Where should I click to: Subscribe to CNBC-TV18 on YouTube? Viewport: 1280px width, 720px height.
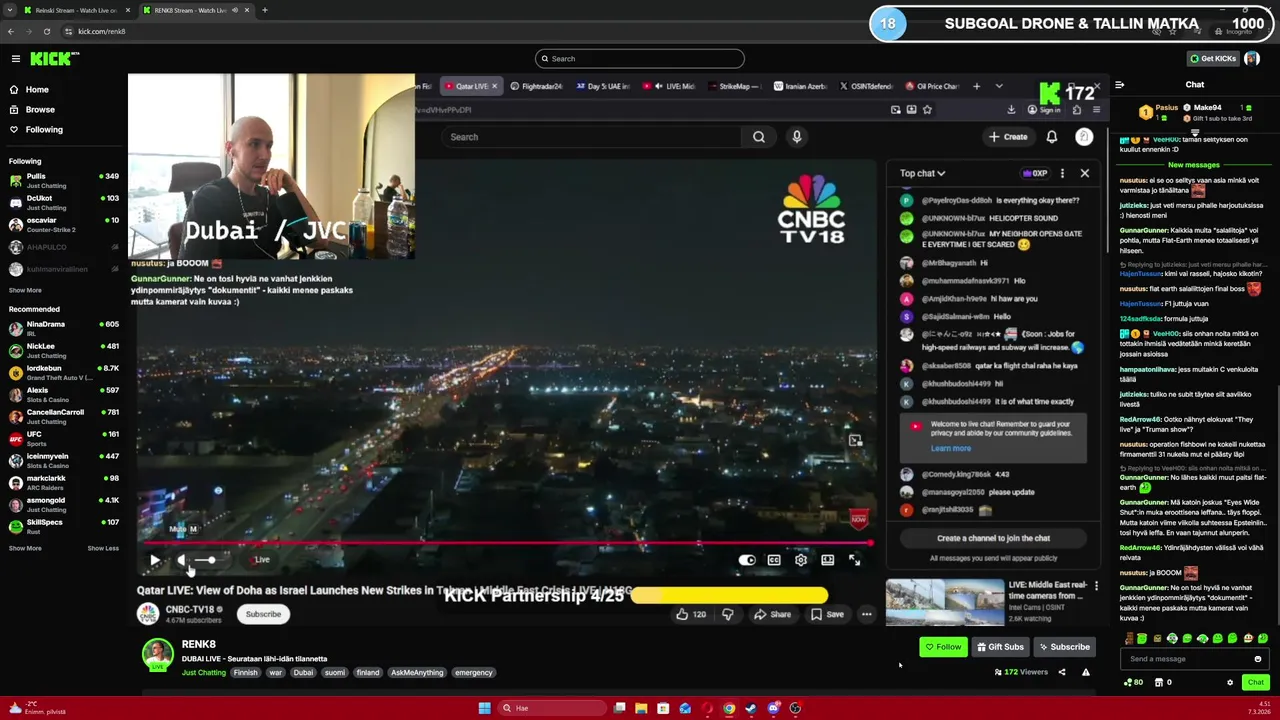click(263, 614)
